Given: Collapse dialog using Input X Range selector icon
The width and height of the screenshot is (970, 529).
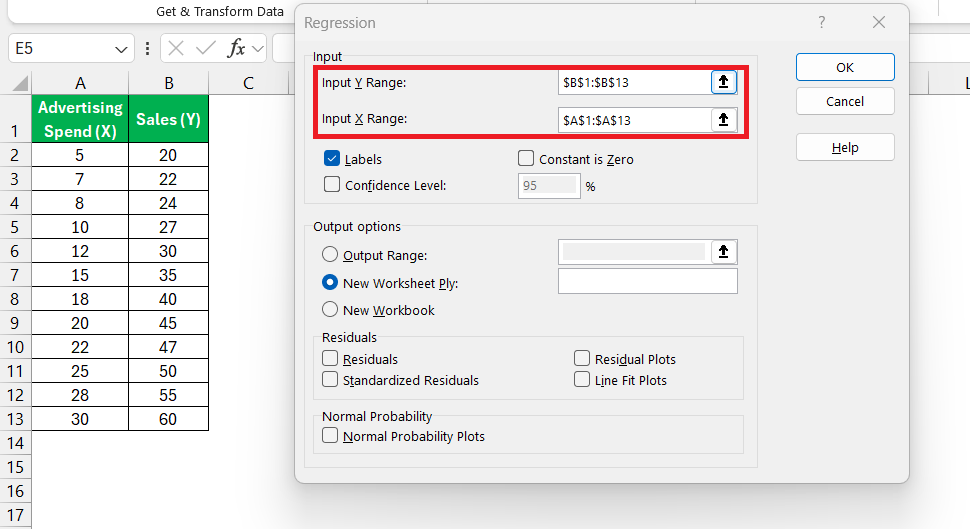Looking at the screenshot, I should (x=723, y=119).
